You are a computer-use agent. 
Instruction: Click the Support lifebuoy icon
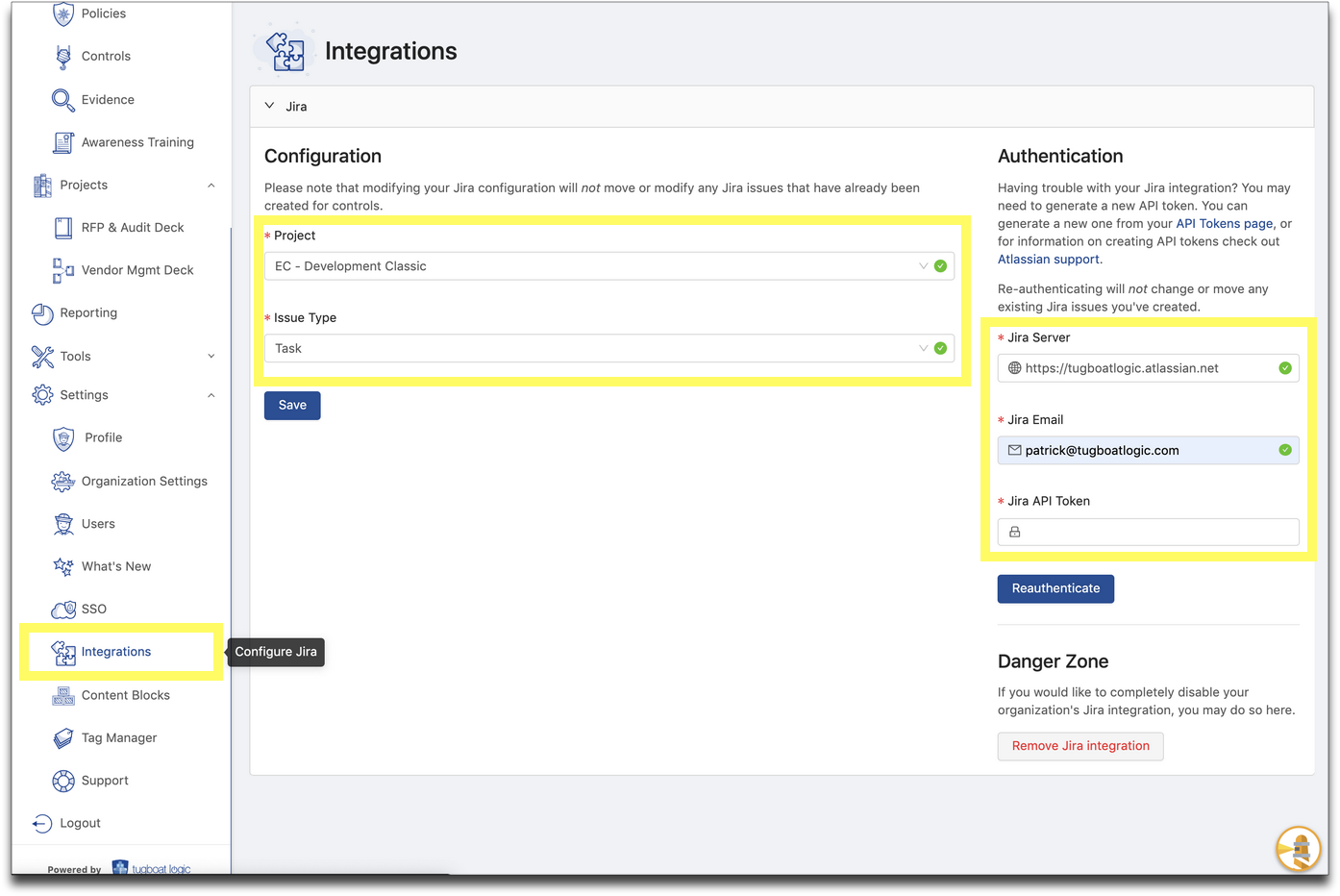coord(63,781)
